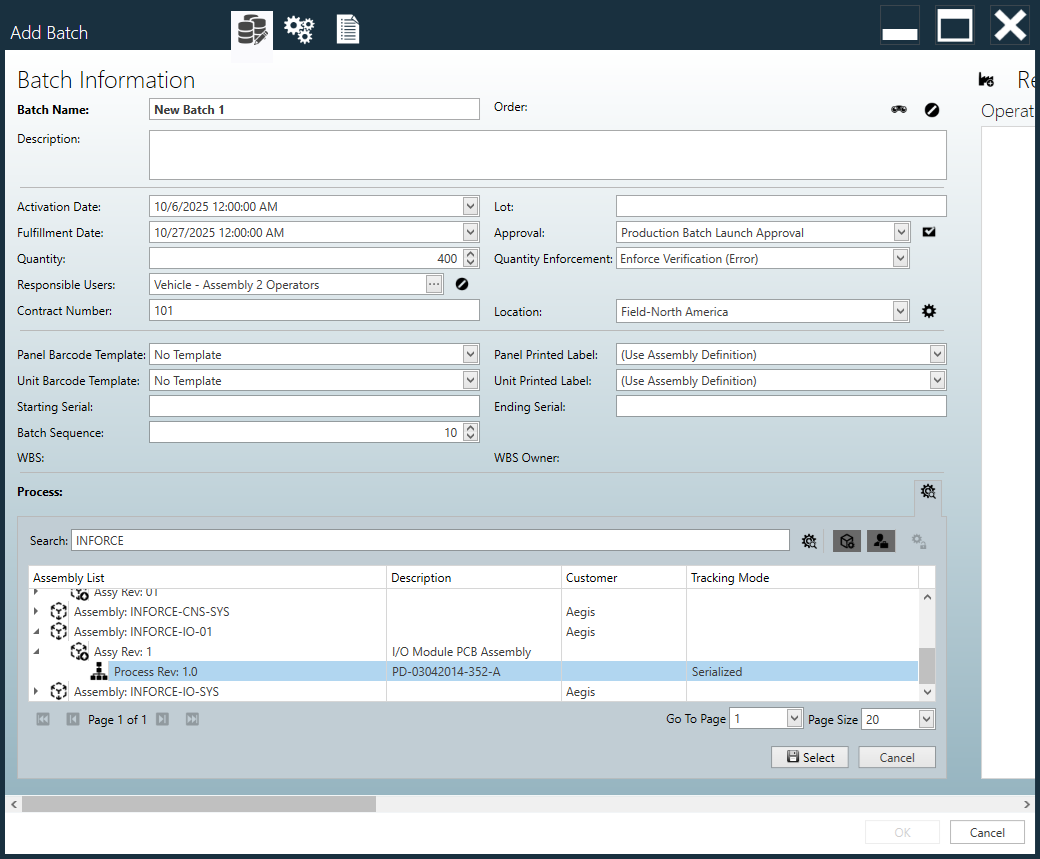Open the Quantity Enforcement dropdown
The width and height of the screenshot is (1040, 859).
(x=900, y=258)
